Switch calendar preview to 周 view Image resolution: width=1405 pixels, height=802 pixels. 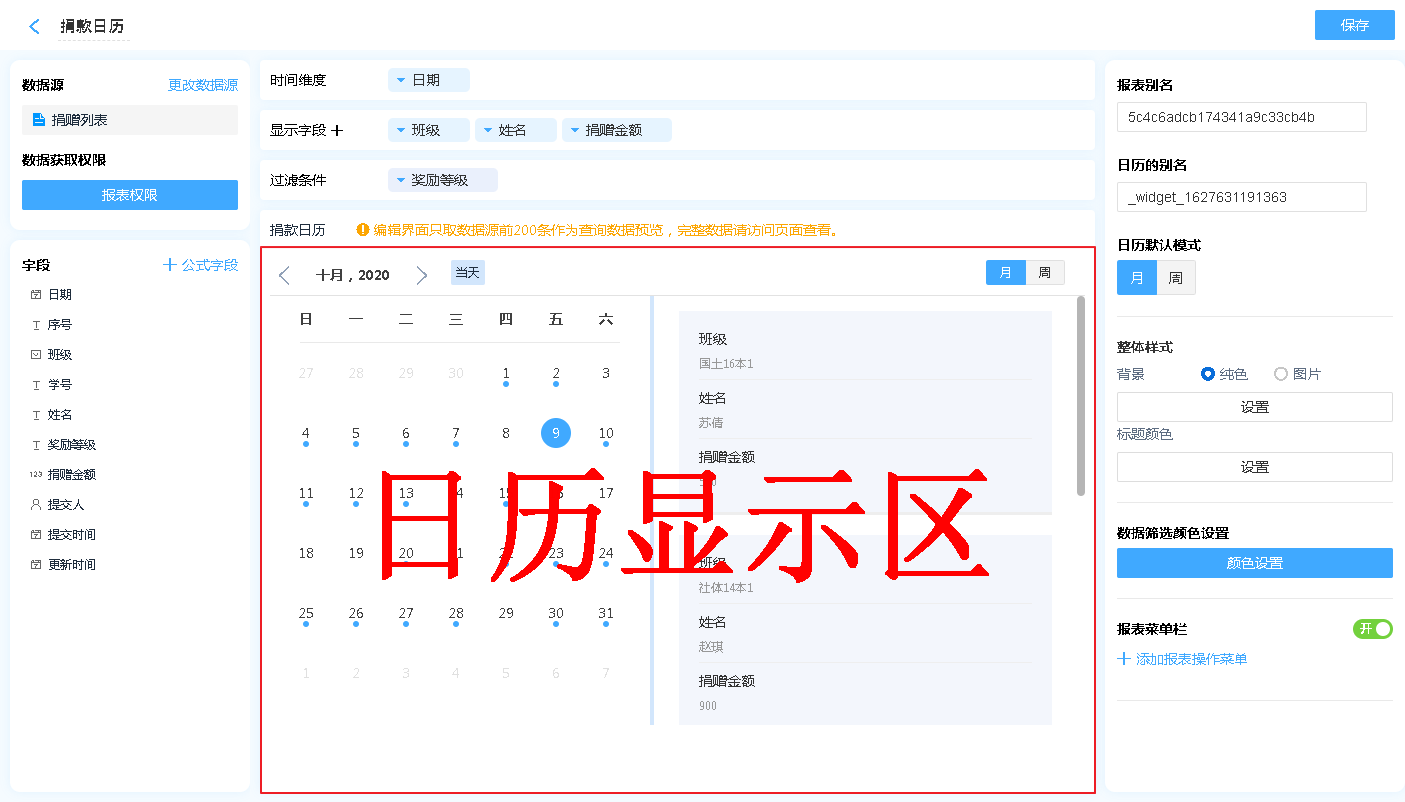pyautogui.click(x=1044, y=273)
